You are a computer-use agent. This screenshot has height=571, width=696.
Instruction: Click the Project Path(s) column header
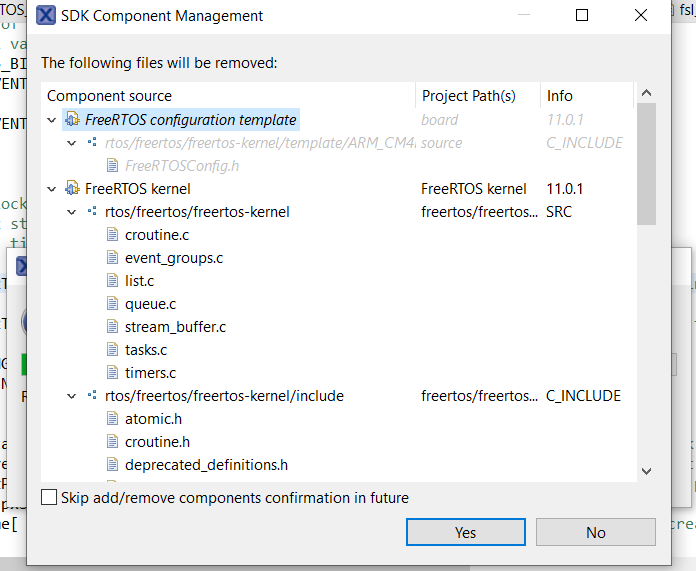468,96
